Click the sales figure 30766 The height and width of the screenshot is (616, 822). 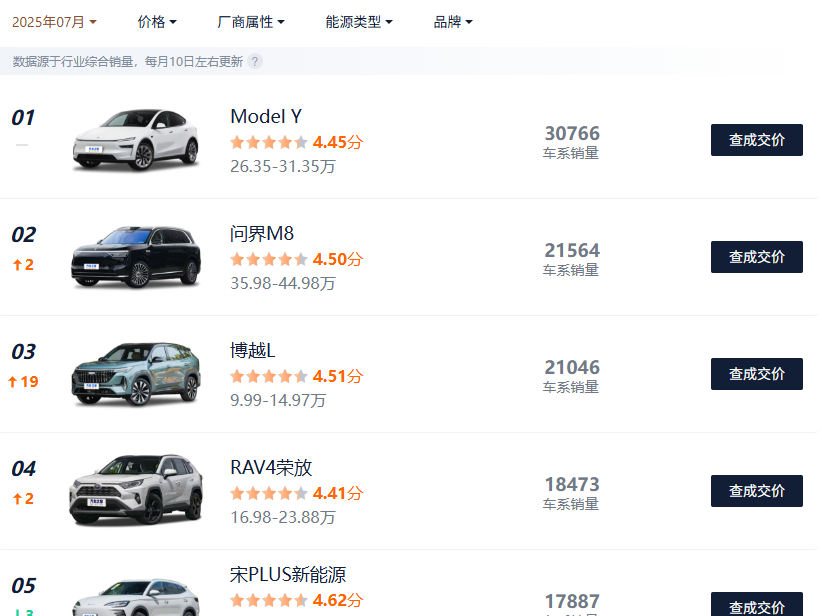(x=572, y=133)
